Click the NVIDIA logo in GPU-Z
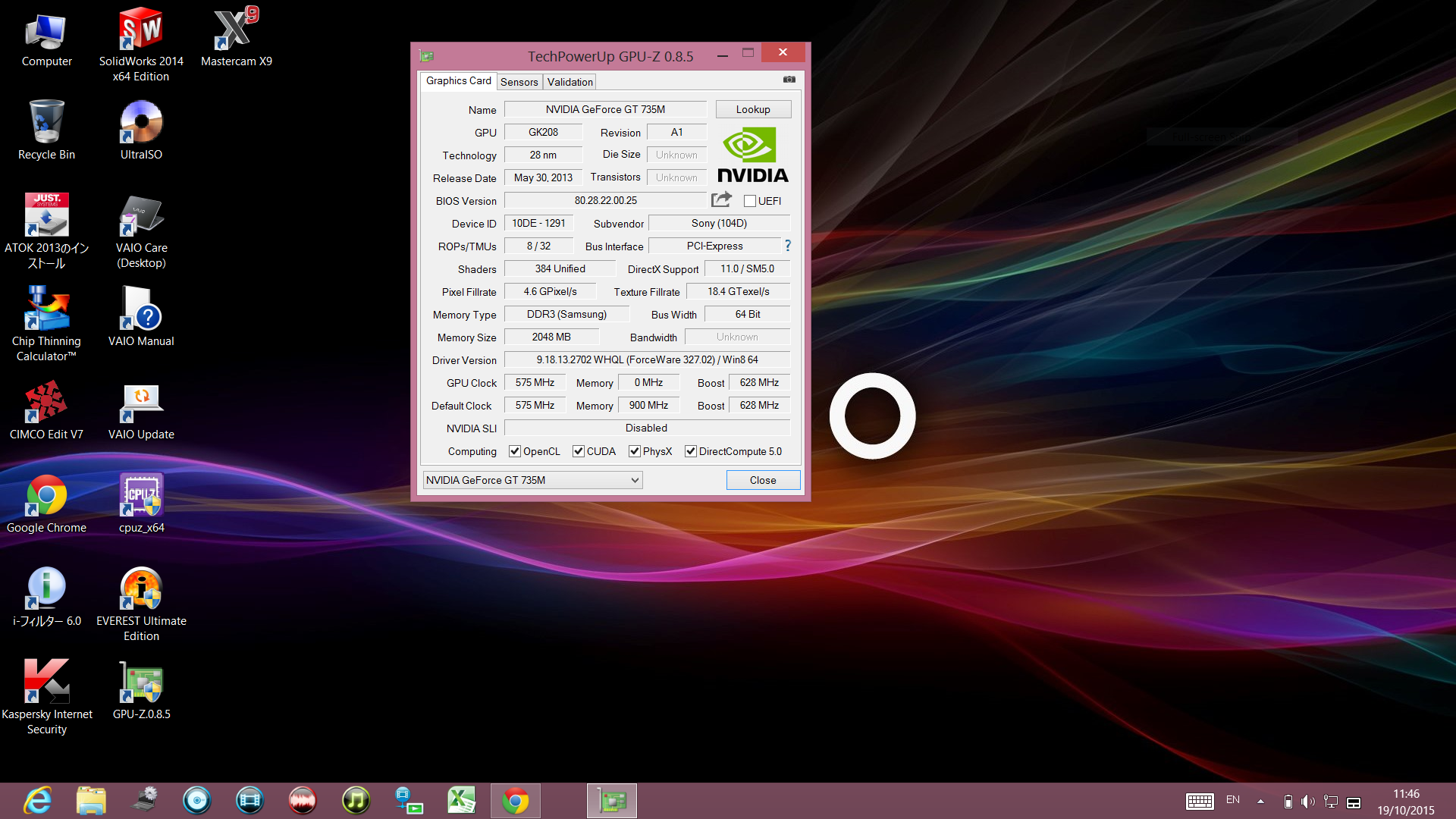This screenshot has height=819, width=1456. [753, 155]
